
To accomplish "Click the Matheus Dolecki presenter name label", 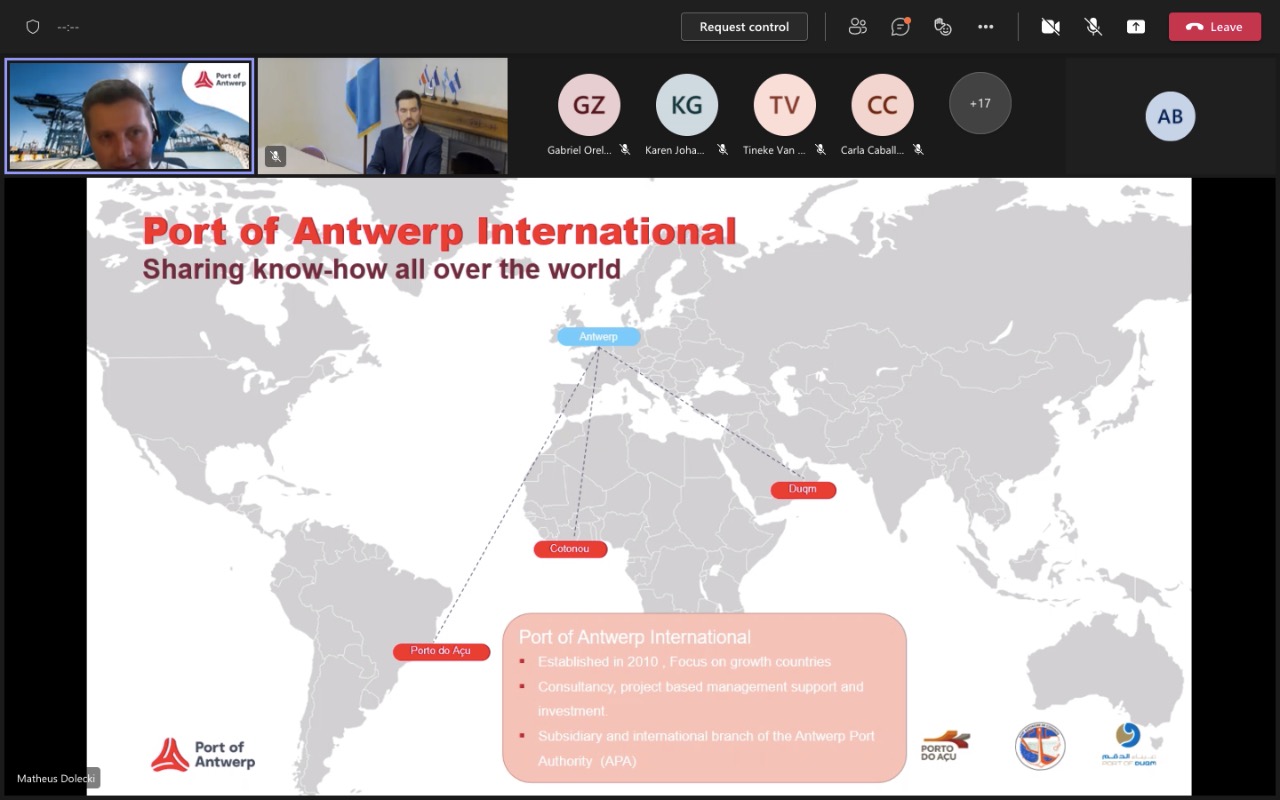I will 58,778.
